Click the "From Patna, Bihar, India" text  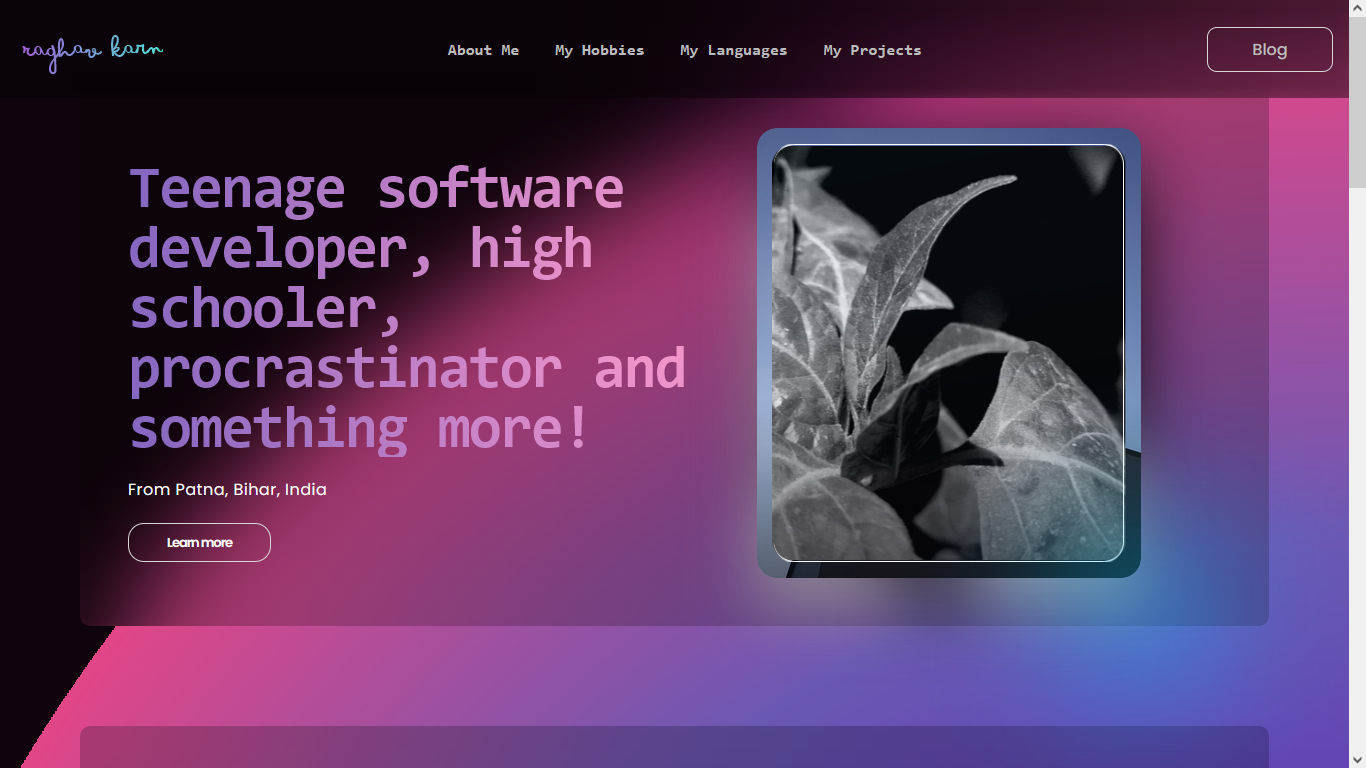point(227,489)
